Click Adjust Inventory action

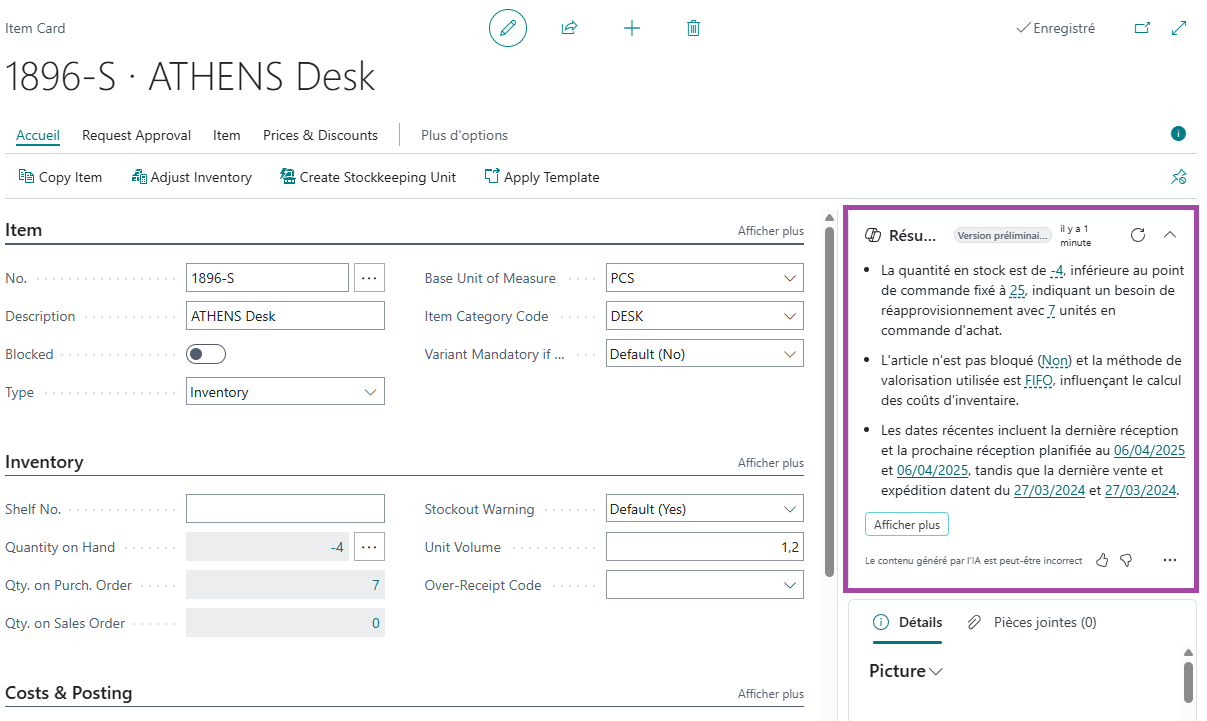point(192,177)
